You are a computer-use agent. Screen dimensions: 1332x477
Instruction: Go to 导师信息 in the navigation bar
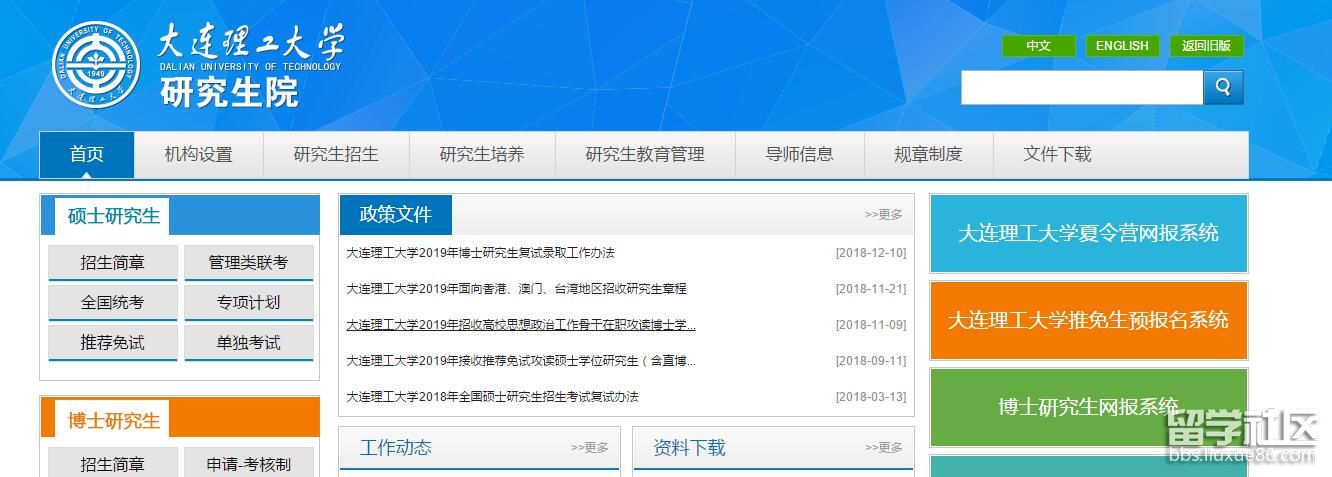[799, 155]
